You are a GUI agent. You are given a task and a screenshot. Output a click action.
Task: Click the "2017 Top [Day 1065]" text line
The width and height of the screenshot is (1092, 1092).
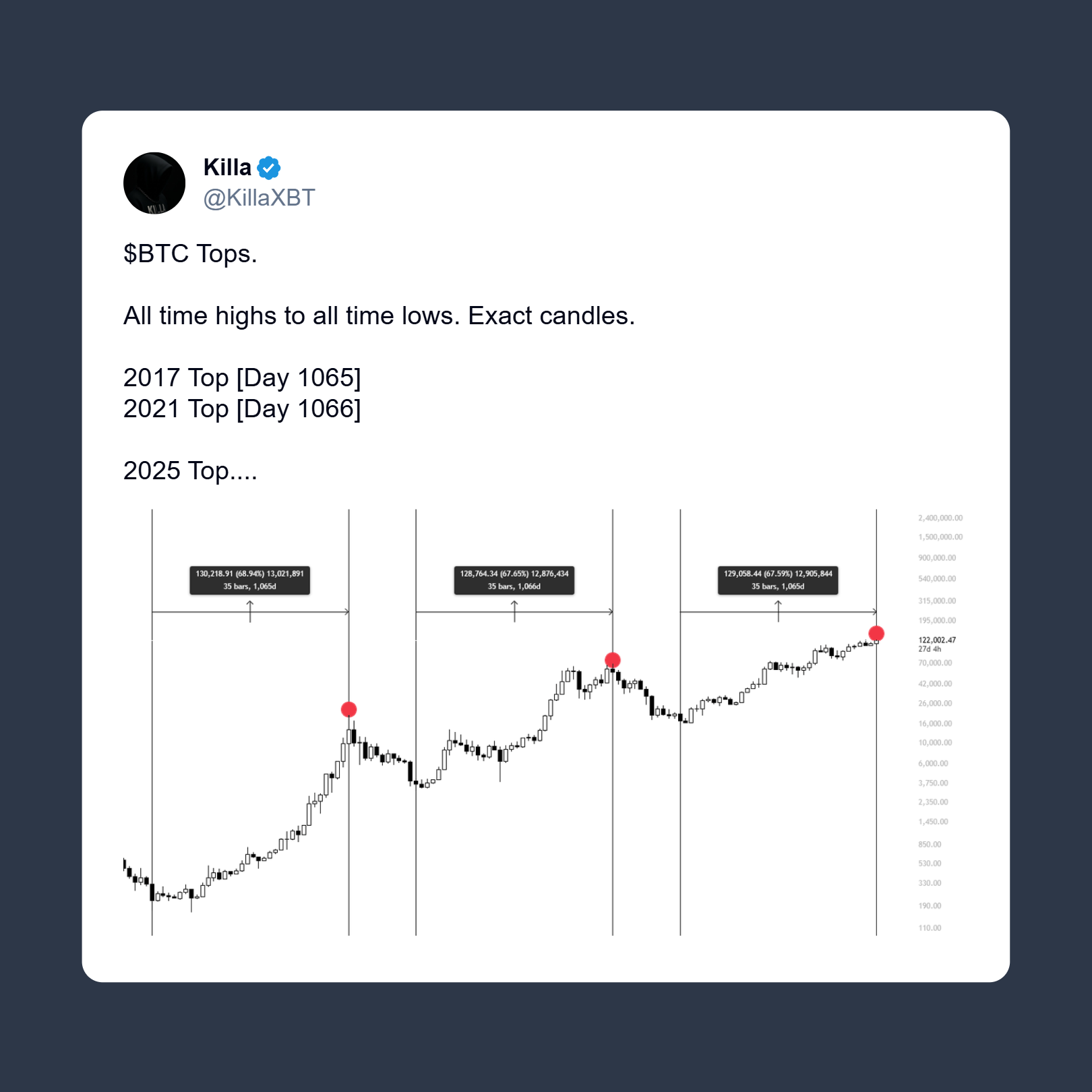click(242, 378)
